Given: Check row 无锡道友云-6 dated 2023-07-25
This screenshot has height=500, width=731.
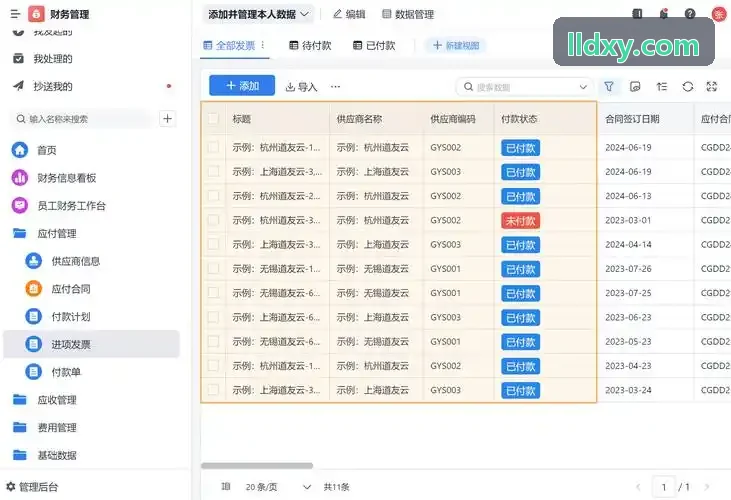Looking at the screenshot, I should click(213, 293).
